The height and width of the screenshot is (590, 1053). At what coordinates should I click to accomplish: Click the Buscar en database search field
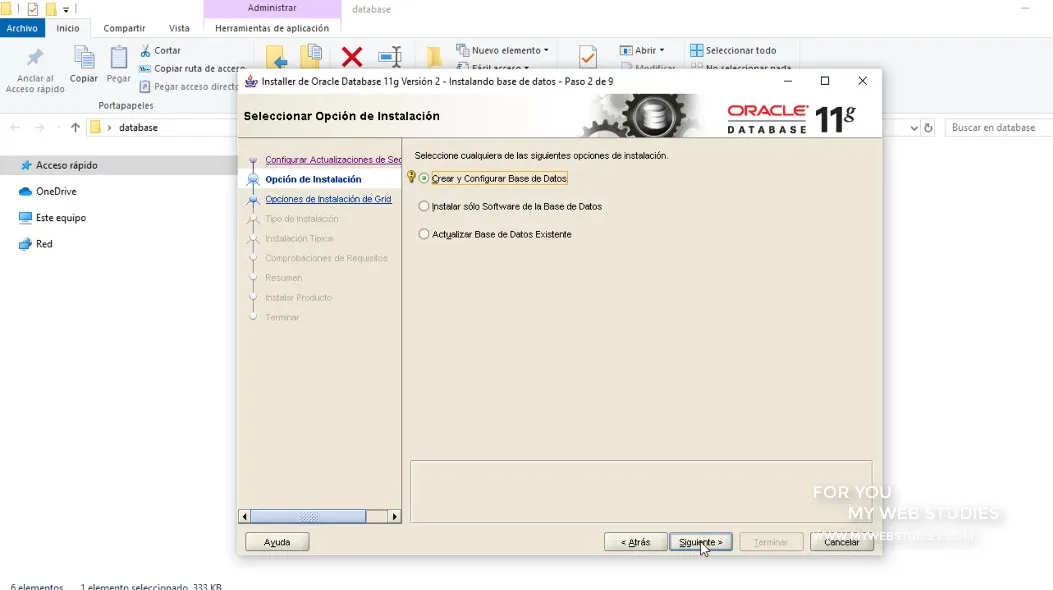tap(997, 128)
